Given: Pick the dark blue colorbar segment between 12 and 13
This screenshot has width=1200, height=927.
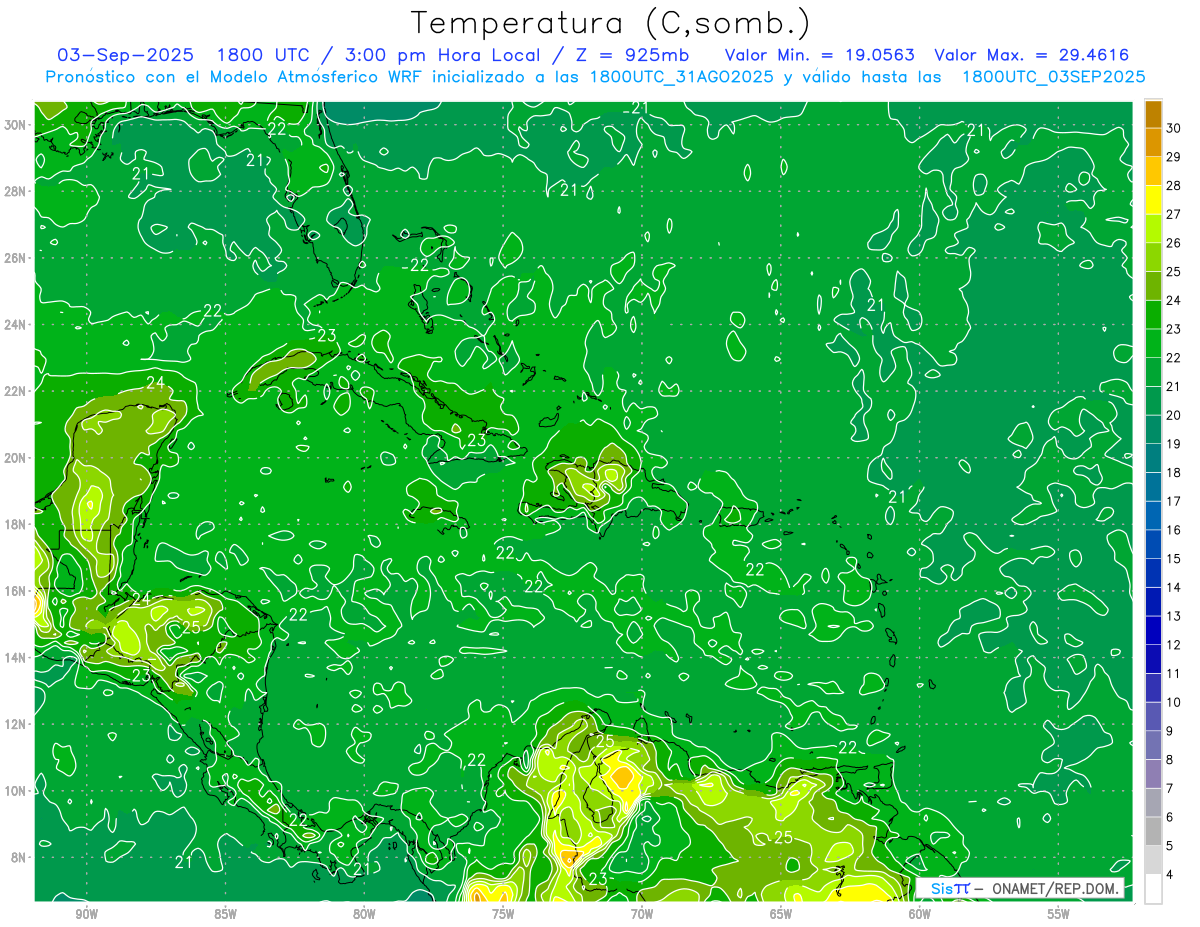Looking at the screenshot, I should [x=1153, y=631].
